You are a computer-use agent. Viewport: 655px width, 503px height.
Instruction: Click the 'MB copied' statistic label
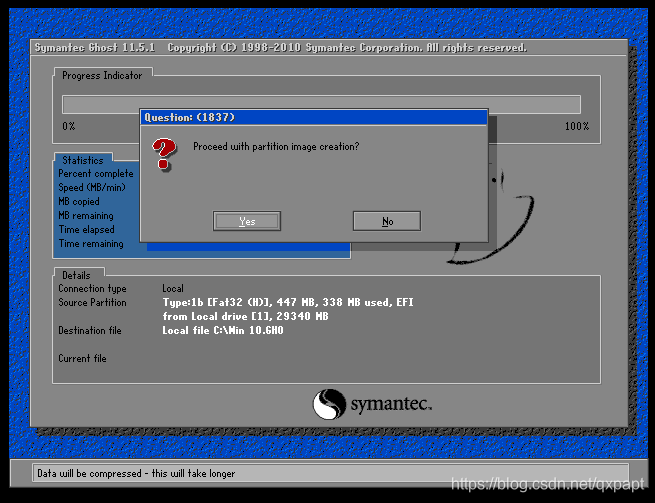pos(79,202)
